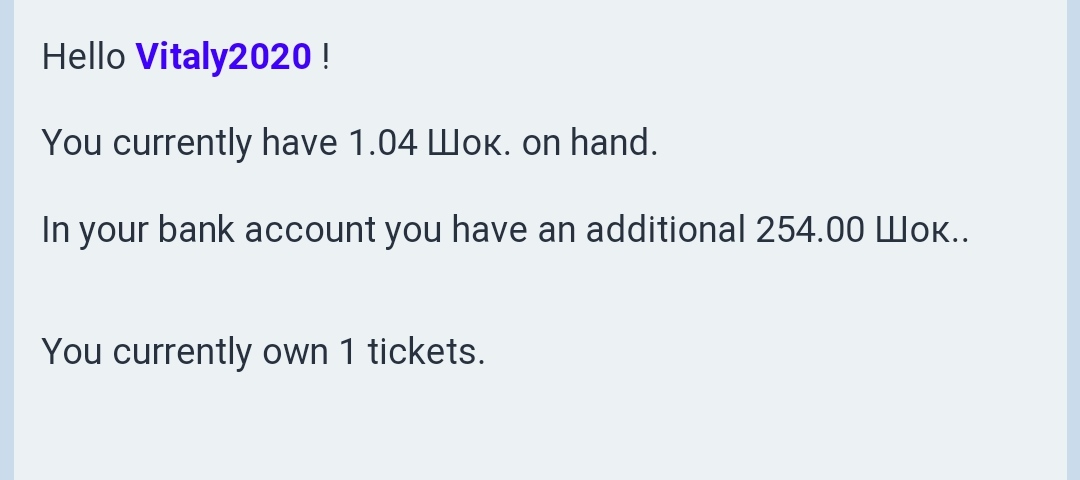Select the 1.04 on-hand amount
The image size is (1080, 480).
[x=382, y=143]
